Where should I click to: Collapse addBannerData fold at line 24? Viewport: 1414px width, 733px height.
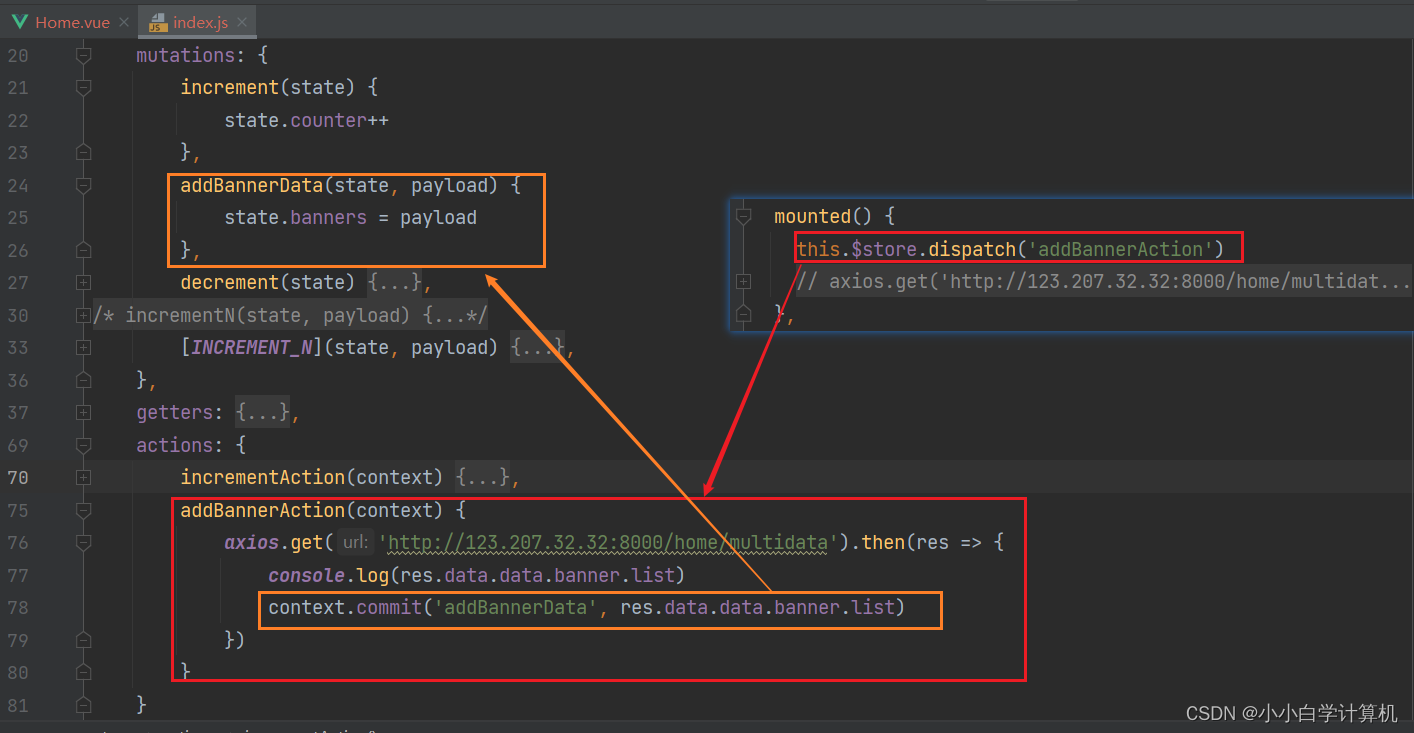click(x=83, y=186)
